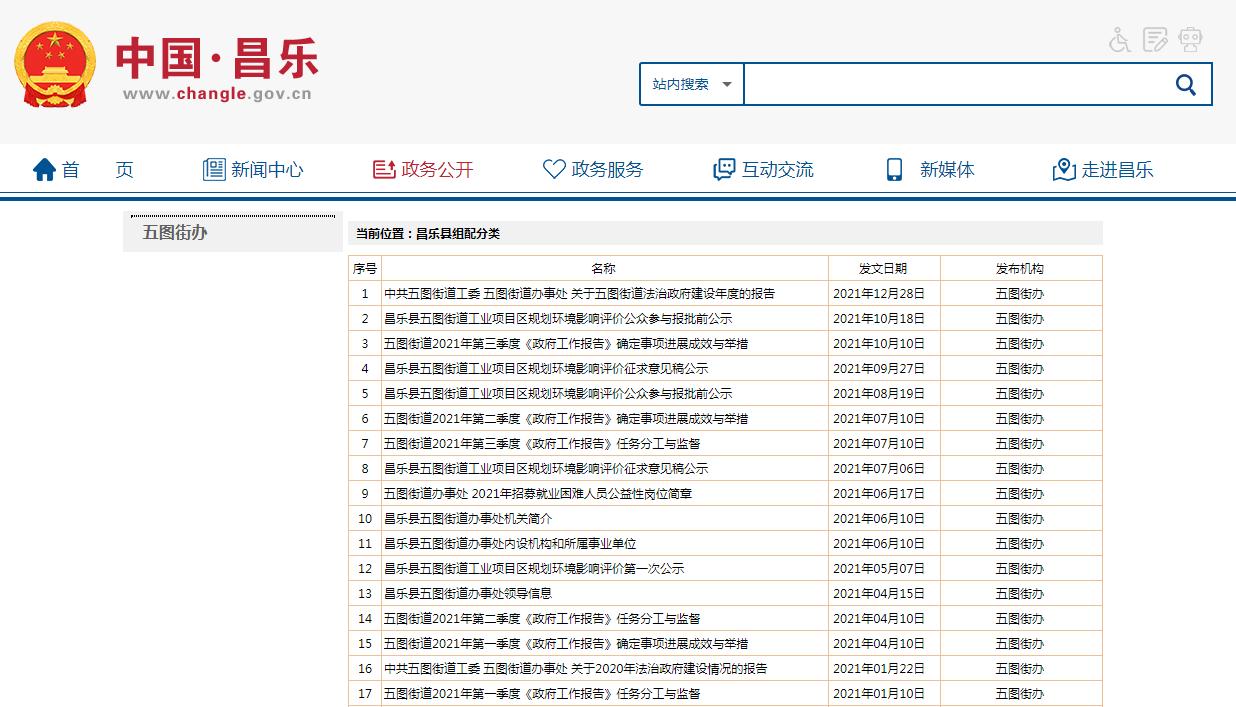Image resolution: width=1236 pixels, height=707 pixels.
Task: Click the house icon beside 首页
Action: coord(44,170)
